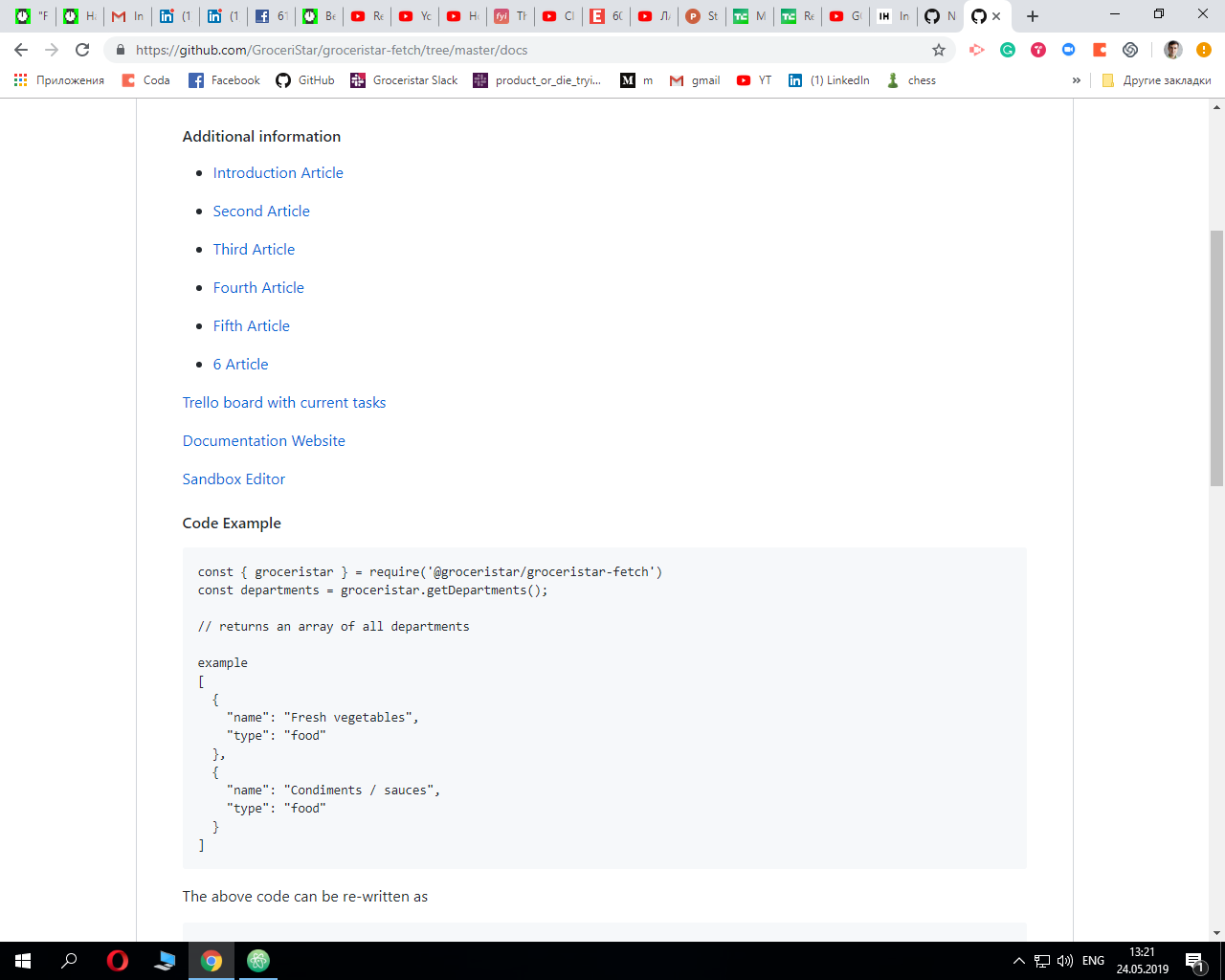Open the GitHub bookmark
Screen dimensions: 1225x980
click(x=305, y=80)
